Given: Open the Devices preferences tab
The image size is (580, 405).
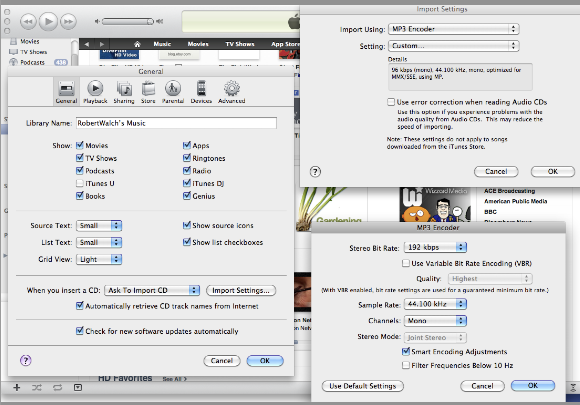Looking at the screenshot, I should click(x=201, y=92).
